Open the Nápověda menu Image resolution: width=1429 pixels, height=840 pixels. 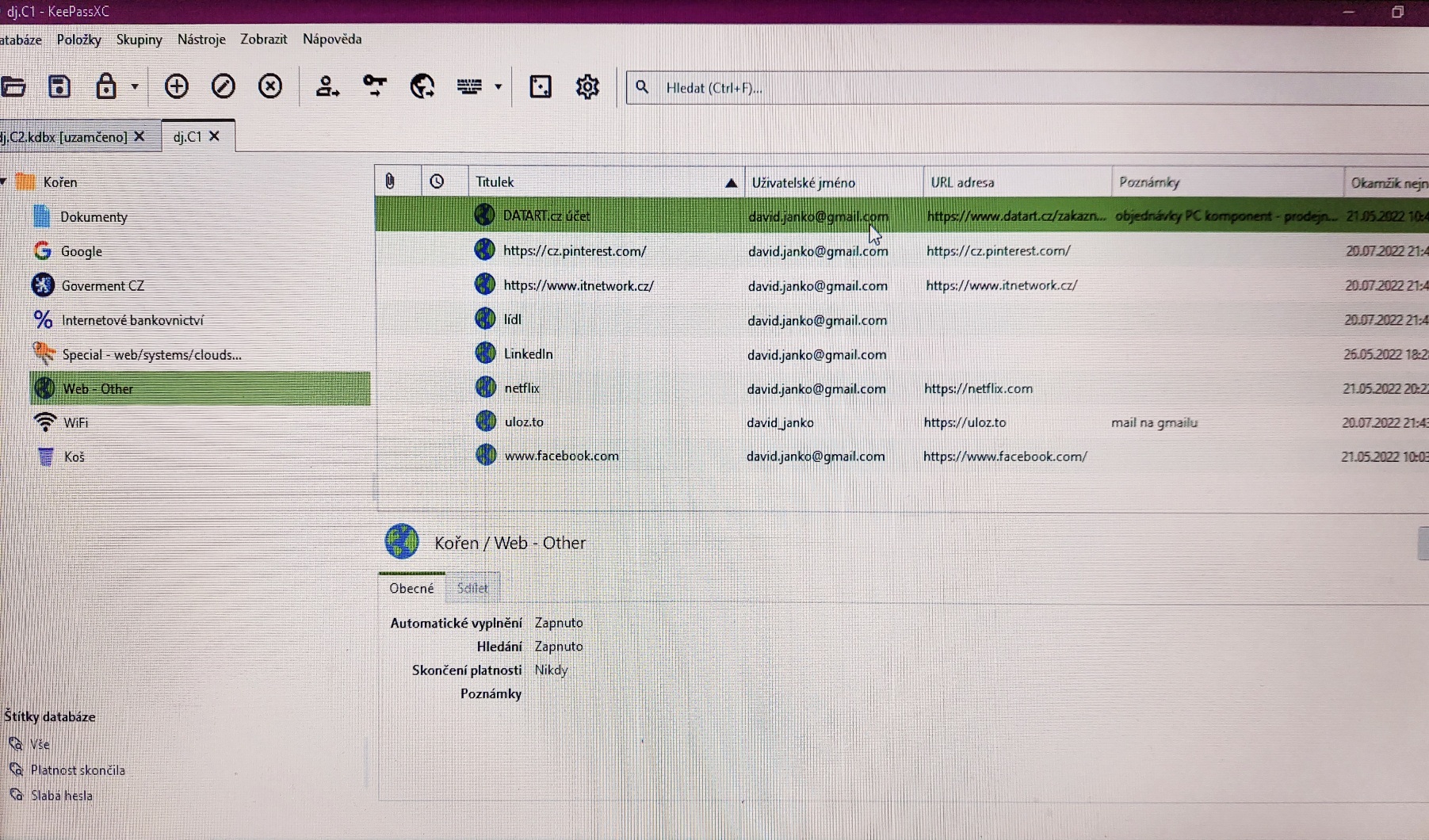coord(332,39)
